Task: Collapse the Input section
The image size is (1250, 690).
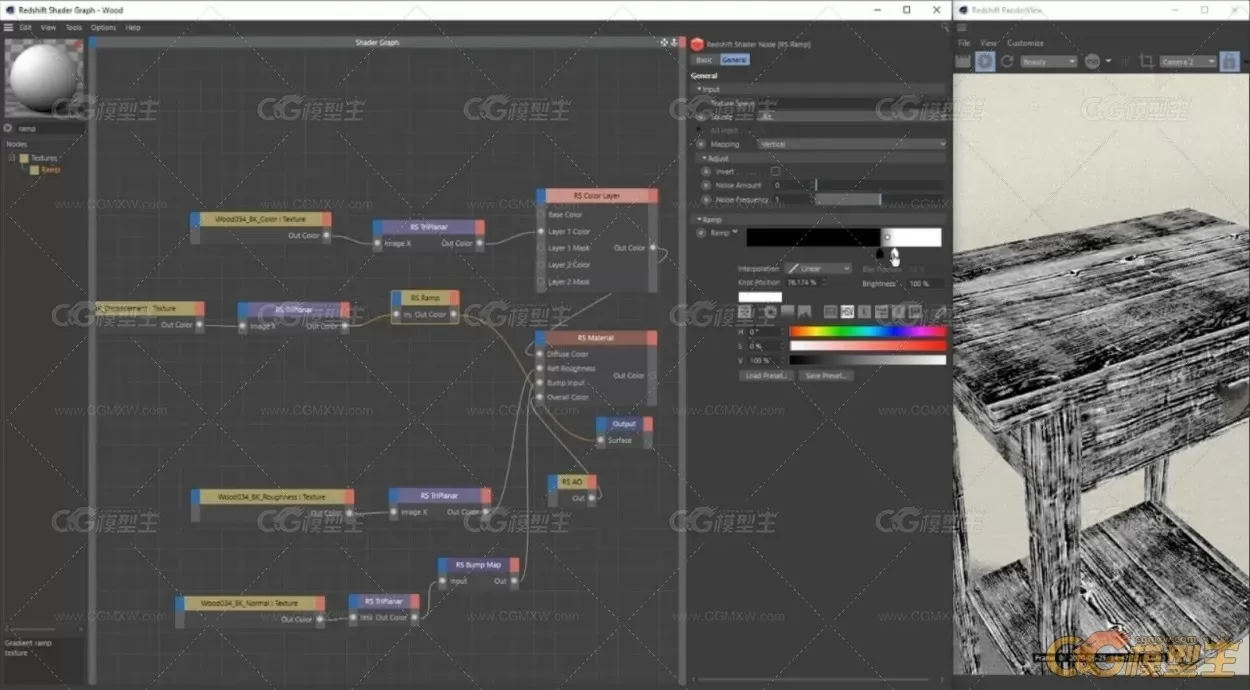Action: 699,89
